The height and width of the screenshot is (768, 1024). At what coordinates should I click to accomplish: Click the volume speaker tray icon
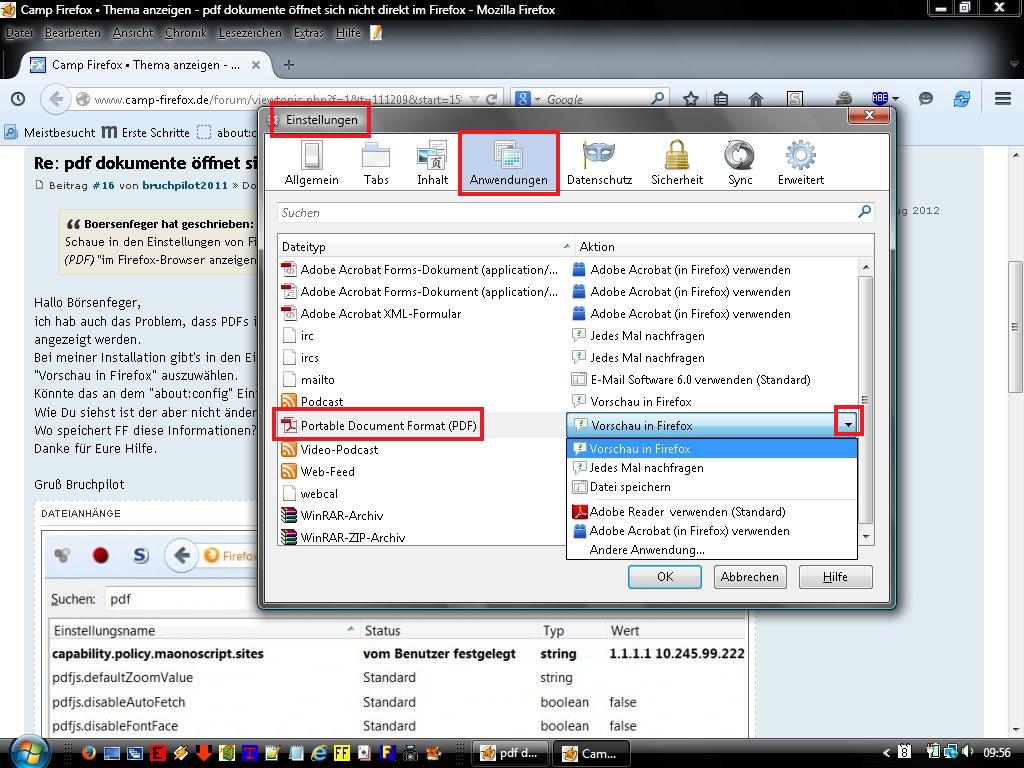(x=968, y=752)
